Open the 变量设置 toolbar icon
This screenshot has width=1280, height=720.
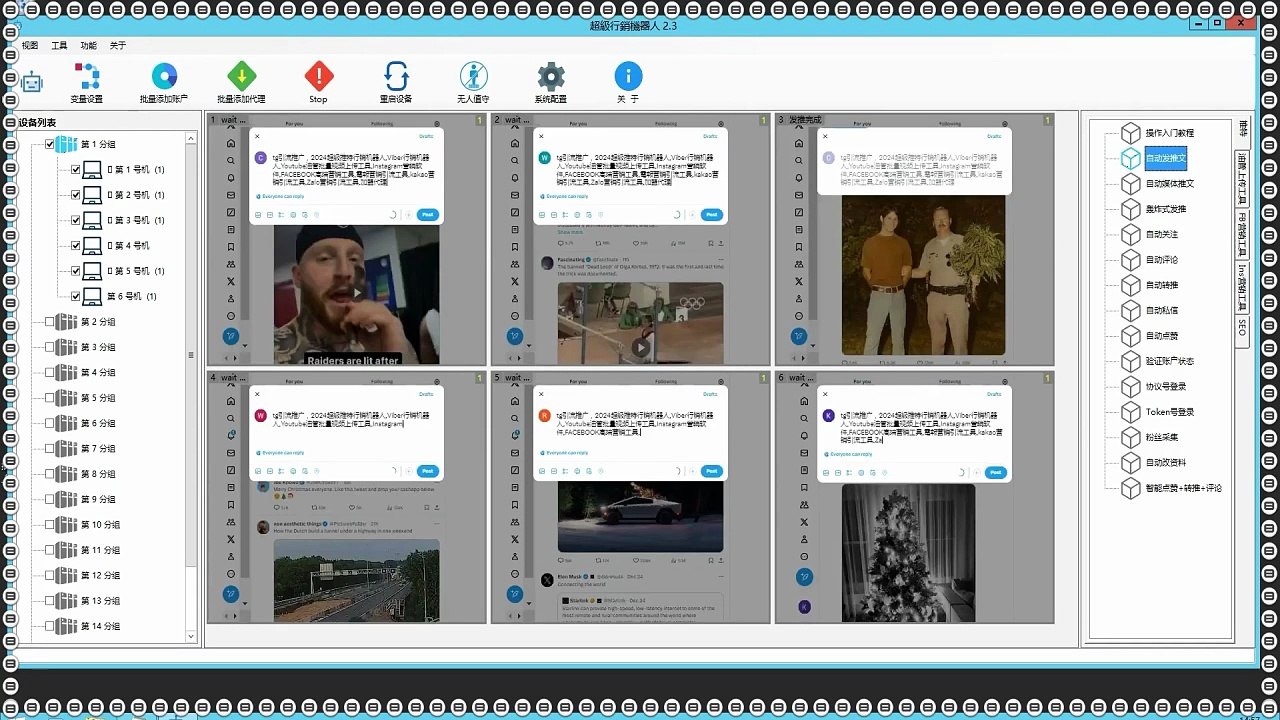[x=87, y=76]
